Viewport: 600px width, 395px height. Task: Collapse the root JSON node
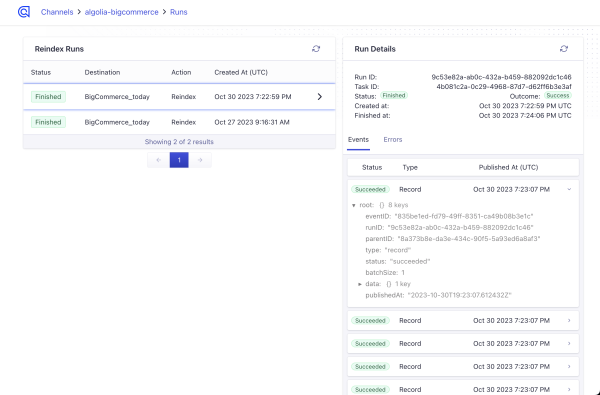pyautogui.click(x=354, y=205)
